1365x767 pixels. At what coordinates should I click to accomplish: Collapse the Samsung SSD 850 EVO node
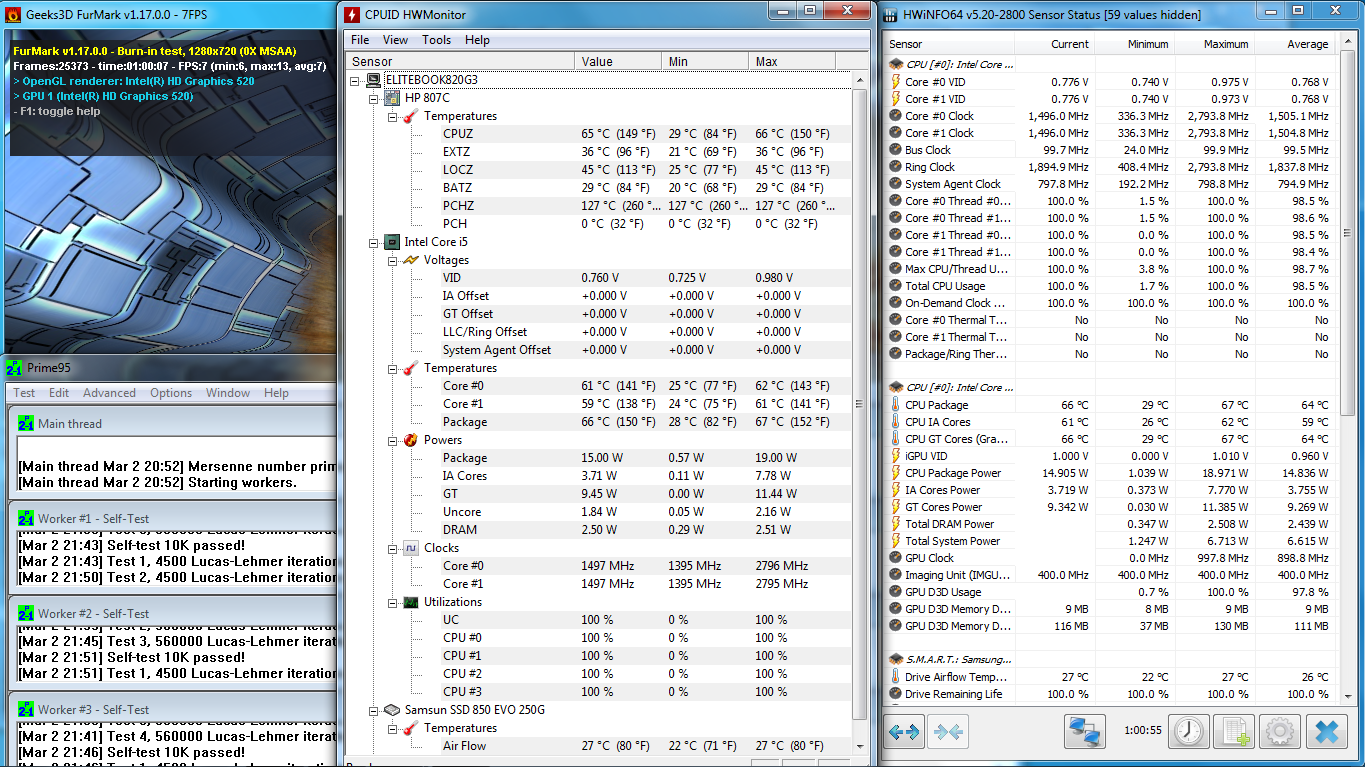click(375, 710)
